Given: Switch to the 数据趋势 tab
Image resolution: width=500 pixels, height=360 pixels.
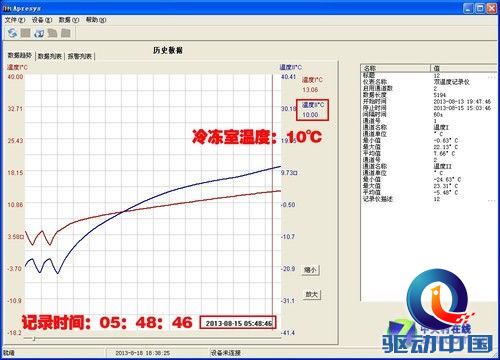Looking at the screenshot, I should point(20,55).
